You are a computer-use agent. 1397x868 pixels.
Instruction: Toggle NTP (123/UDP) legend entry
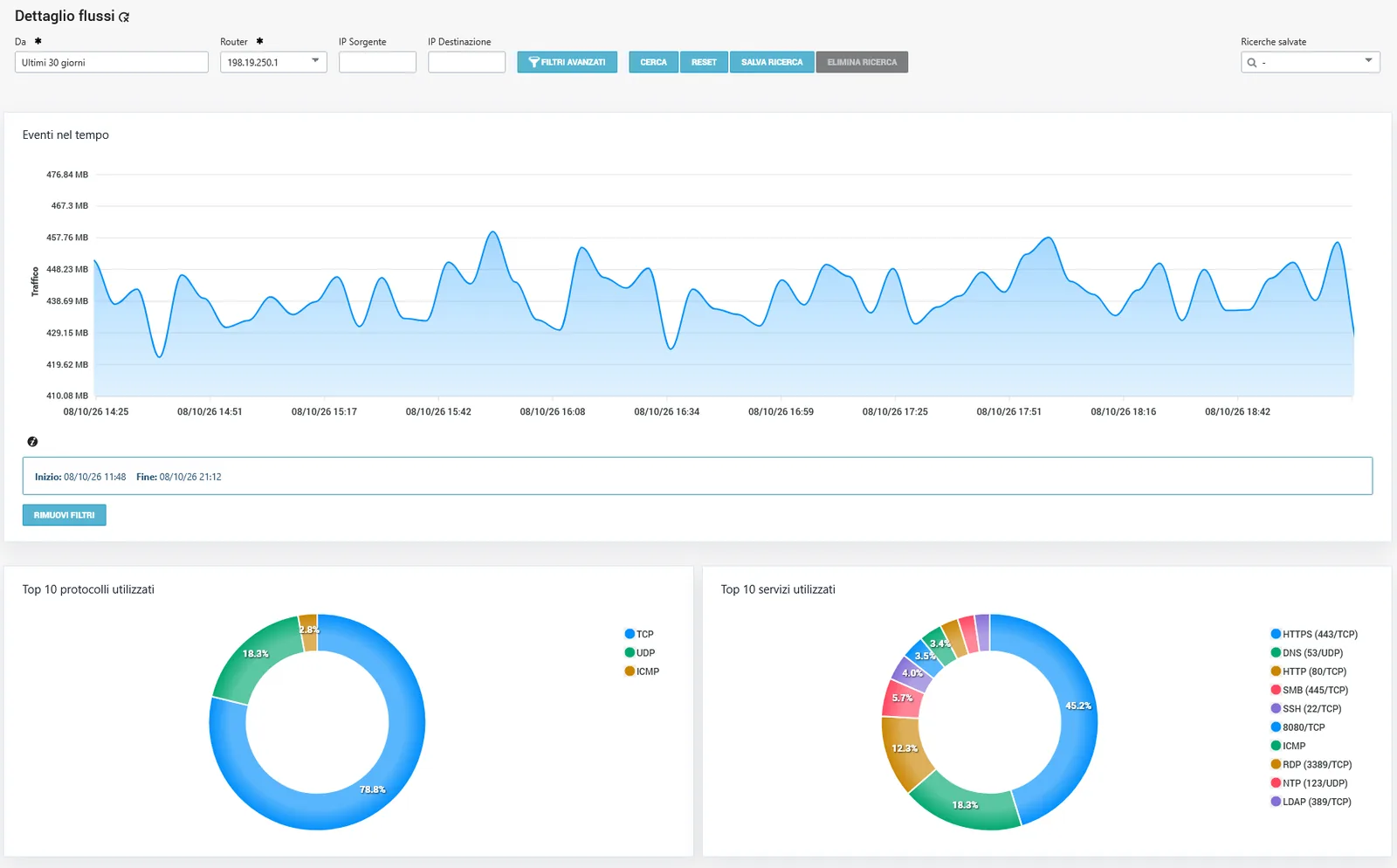[1310, 783]
